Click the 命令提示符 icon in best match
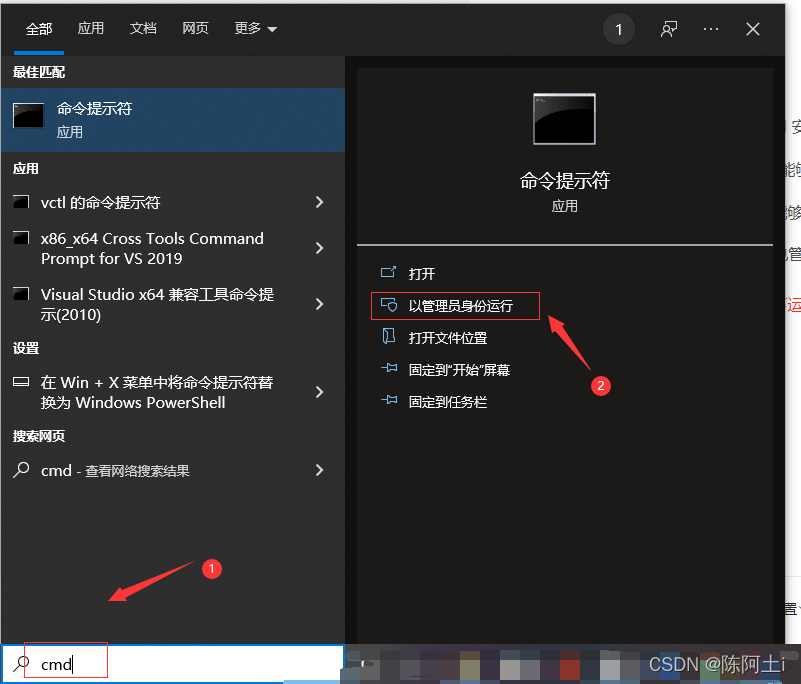 29,115
